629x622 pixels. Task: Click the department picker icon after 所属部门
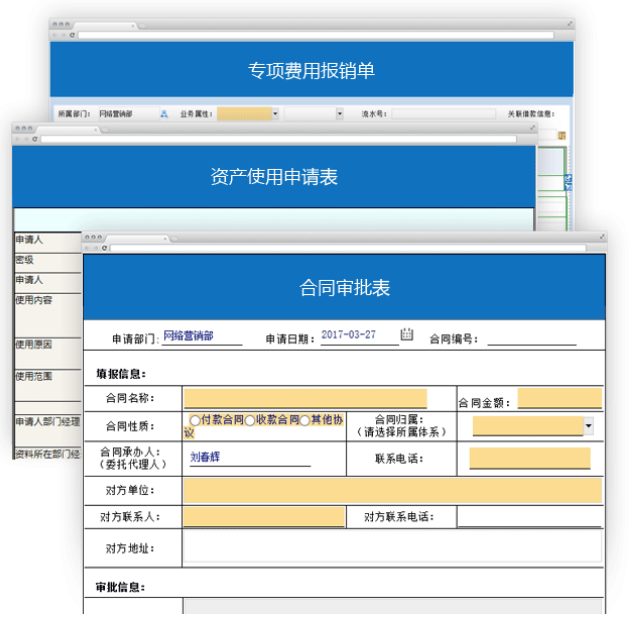[164, 114]
